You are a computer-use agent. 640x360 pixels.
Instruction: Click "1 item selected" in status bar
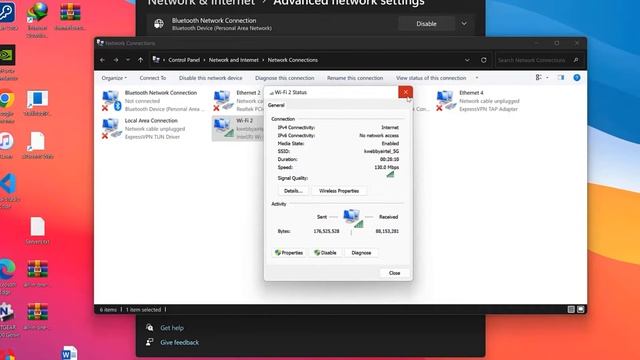point(143,310)
